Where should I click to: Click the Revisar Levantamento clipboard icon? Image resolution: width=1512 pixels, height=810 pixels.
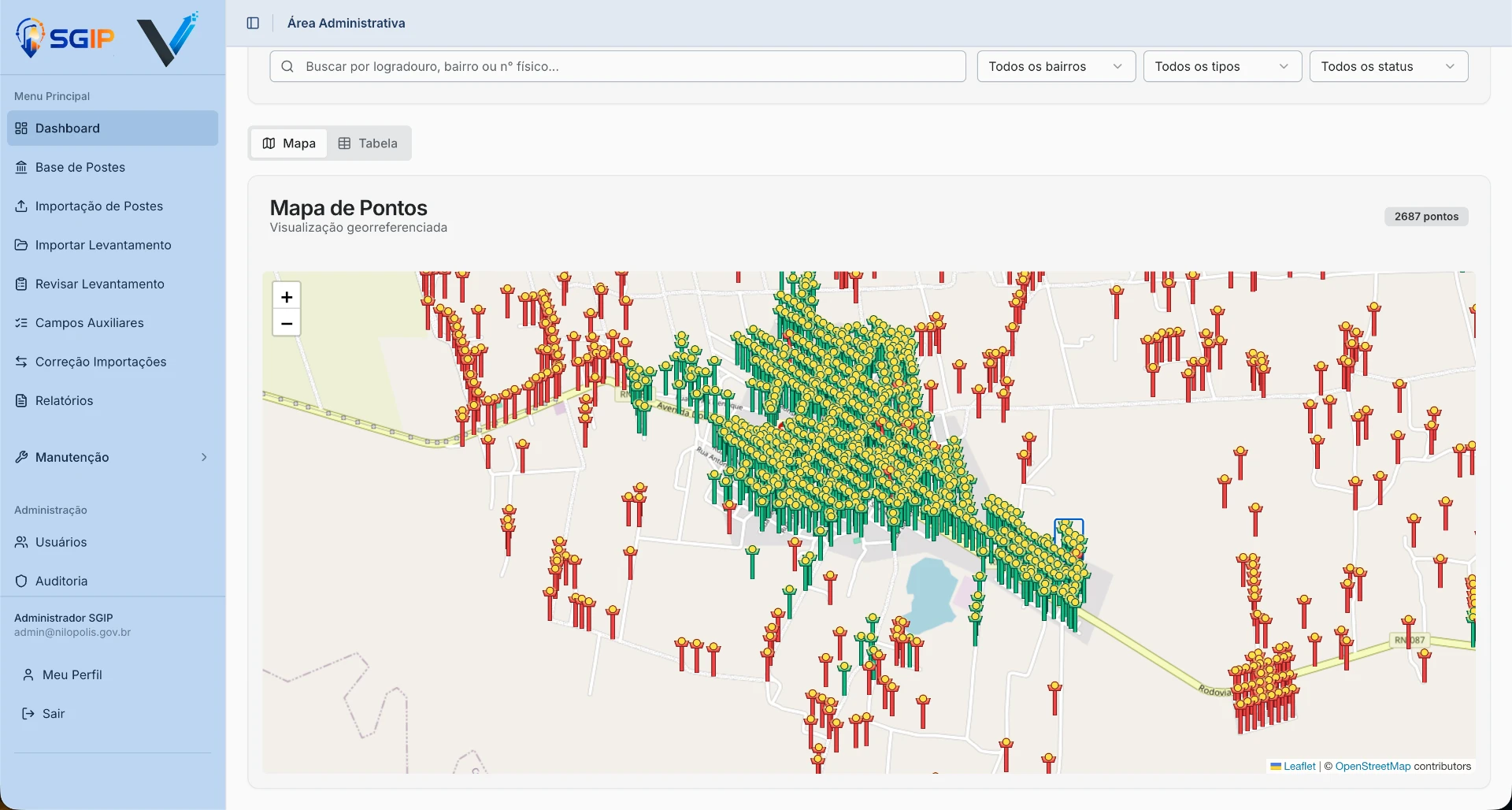coord(21,284)
